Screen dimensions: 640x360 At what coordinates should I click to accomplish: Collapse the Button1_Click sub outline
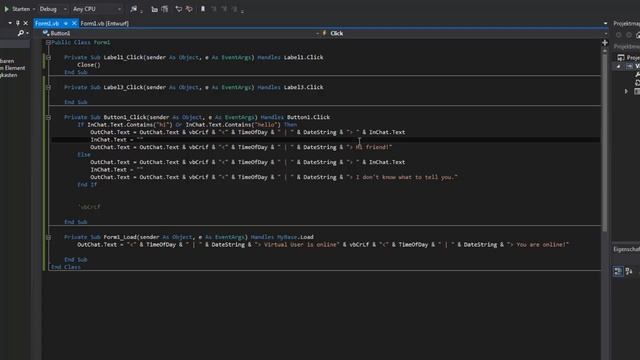coord(48,118)
